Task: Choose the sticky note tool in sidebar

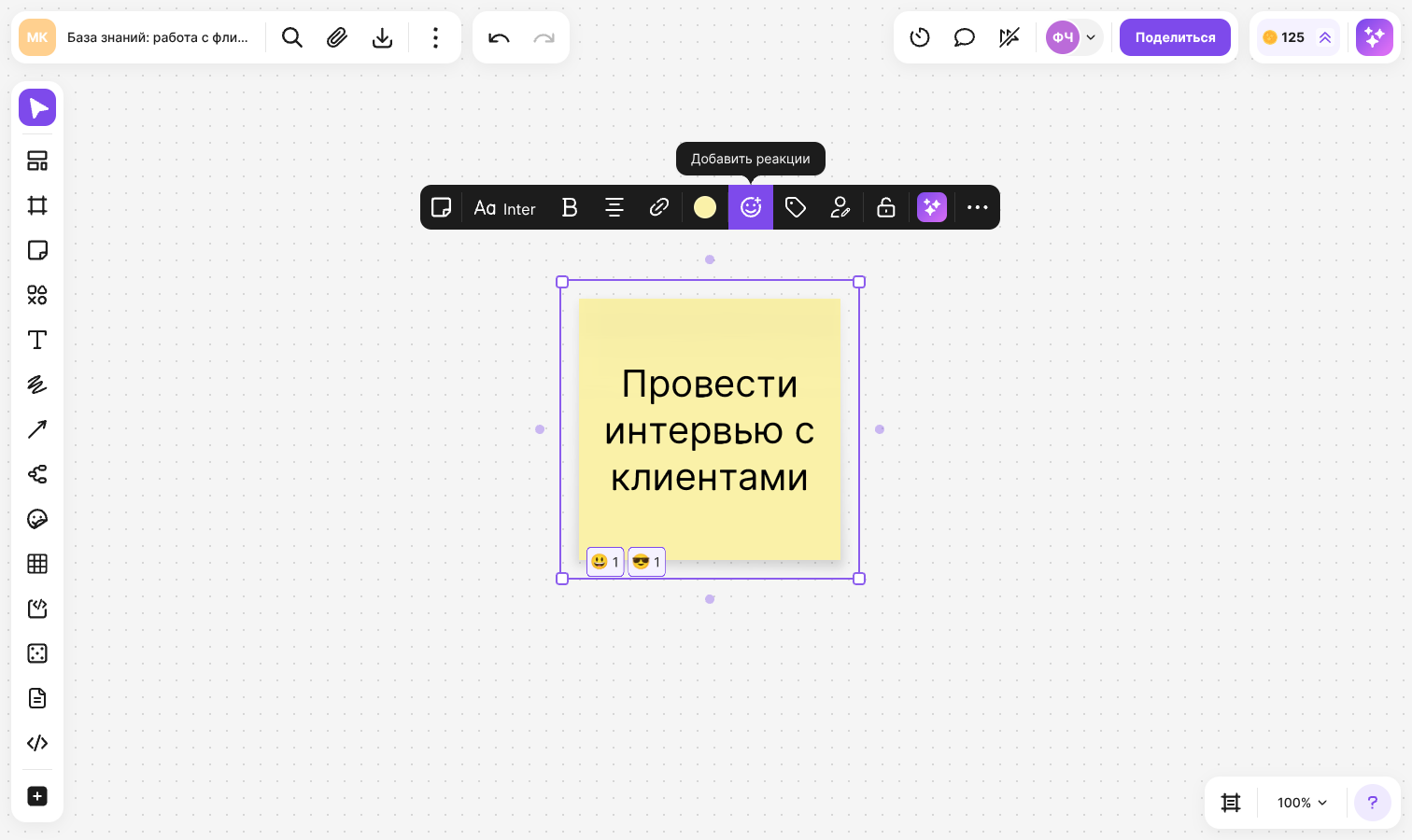Action: pos(37,250)
